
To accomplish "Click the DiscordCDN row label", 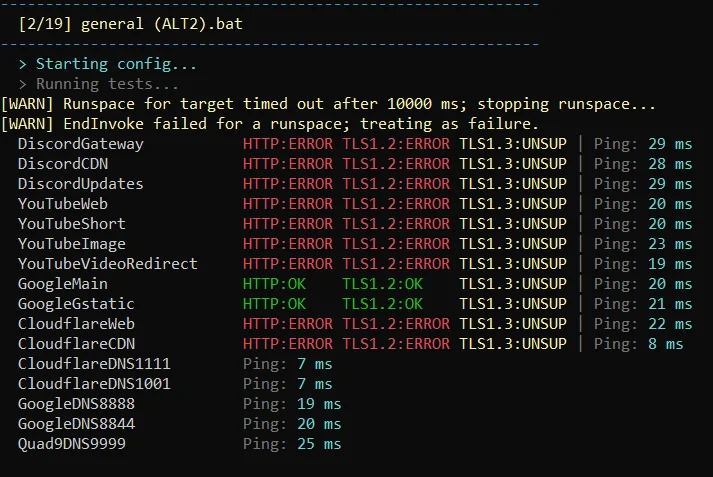I will click(x=63, y=164).
